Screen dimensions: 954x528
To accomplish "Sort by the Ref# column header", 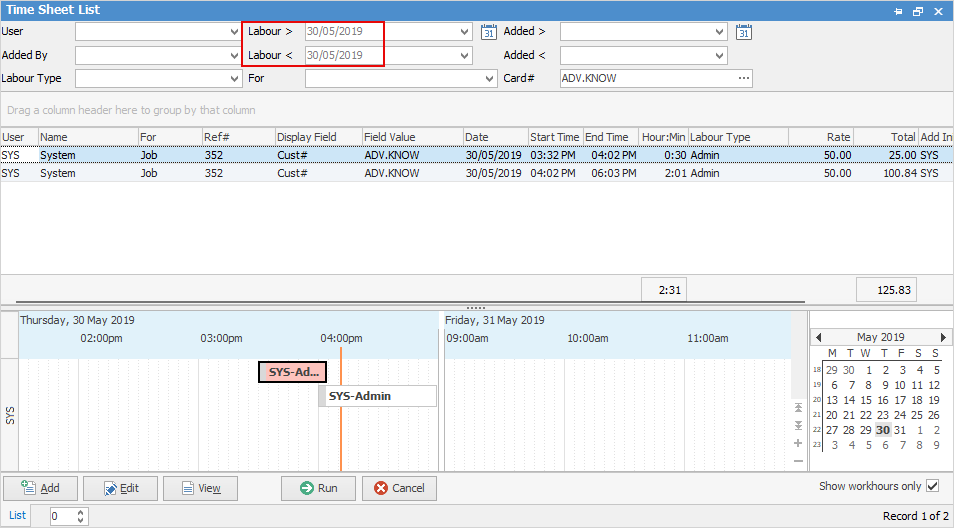I will 238,137.
